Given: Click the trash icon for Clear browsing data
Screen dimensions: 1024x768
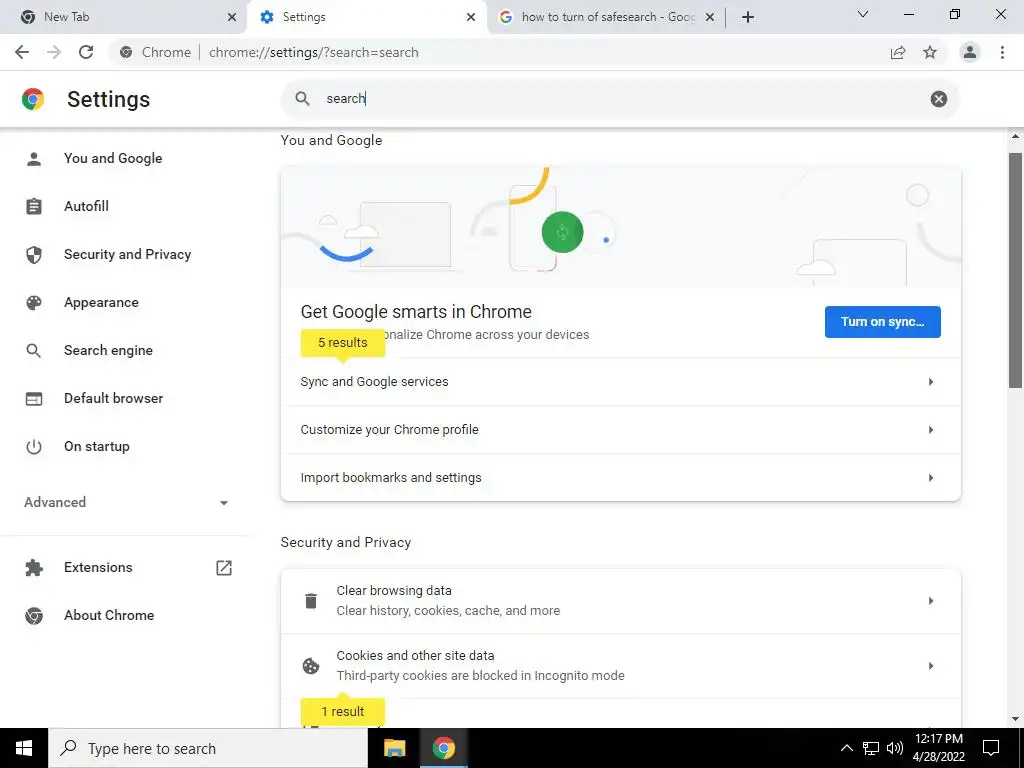Looking at the screenshot, I should 311,601.
